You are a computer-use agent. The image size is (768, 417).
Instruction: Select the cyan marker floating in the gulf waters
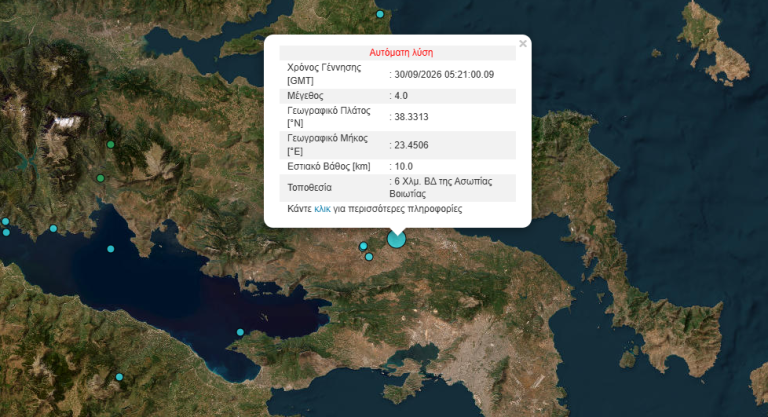pos(111,249)
